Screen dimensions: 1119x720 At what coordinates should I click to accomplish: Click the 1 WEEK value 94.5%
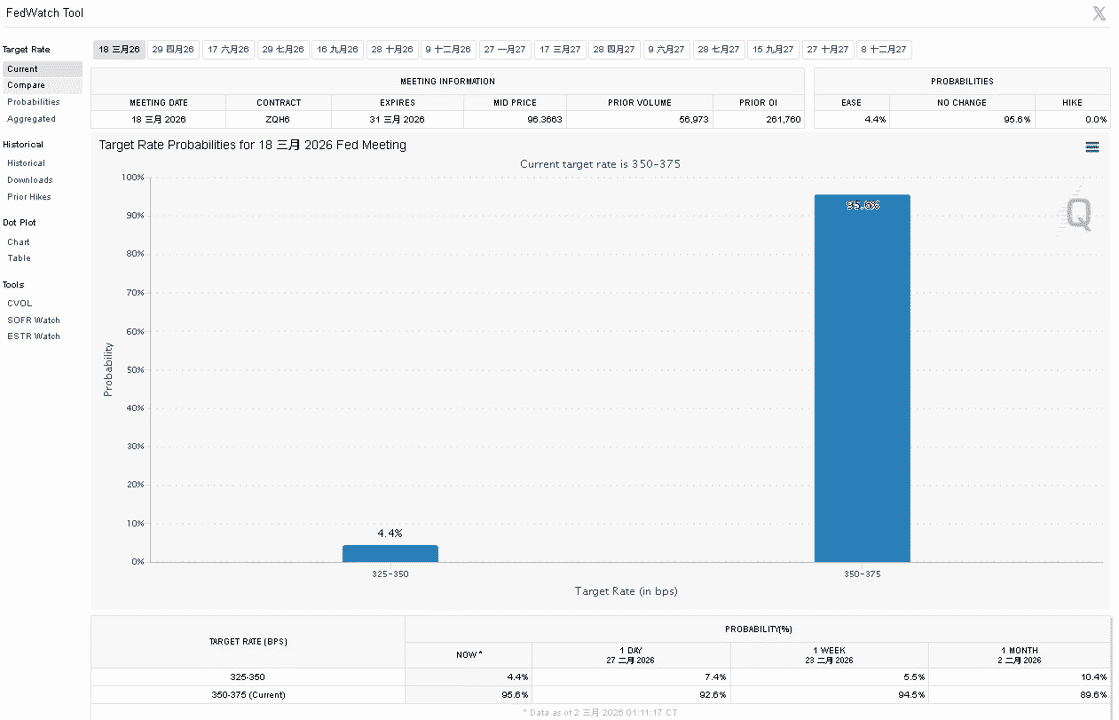[x=911, y=695]
